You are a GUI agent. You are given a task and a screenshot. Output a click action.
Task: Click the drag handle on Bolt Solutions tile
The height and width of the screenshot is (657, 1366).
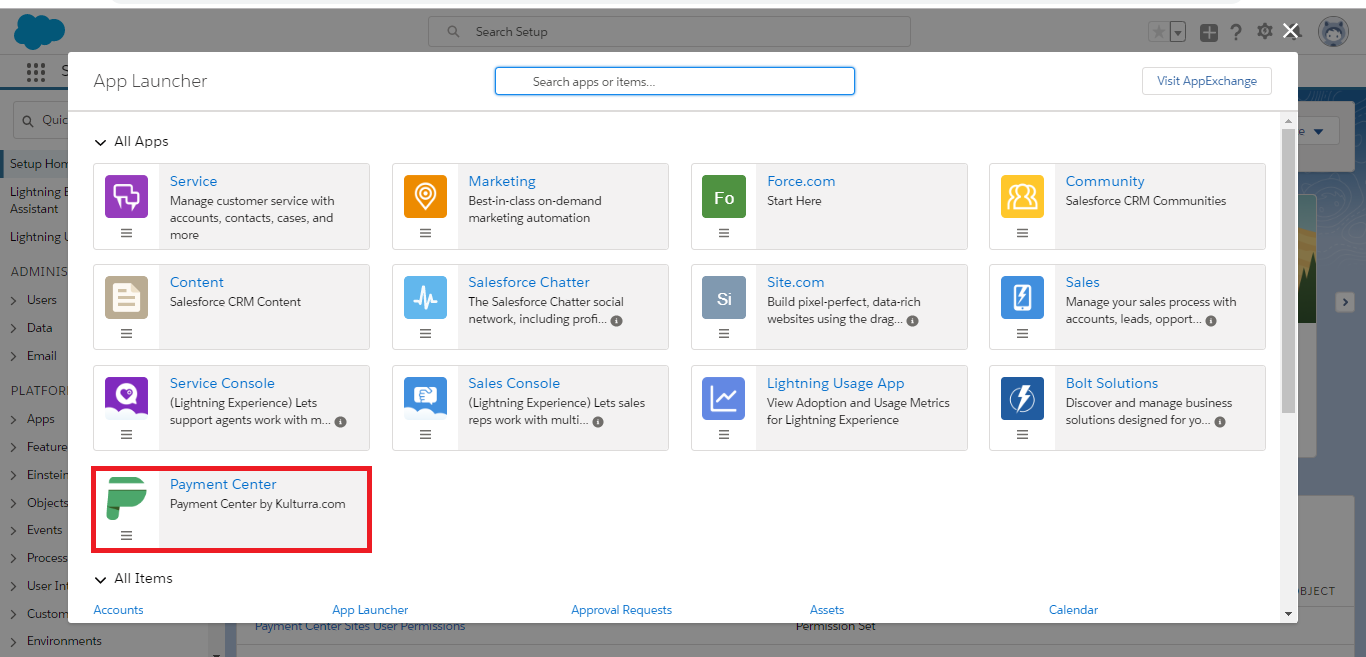click(x=1022, y=435)
